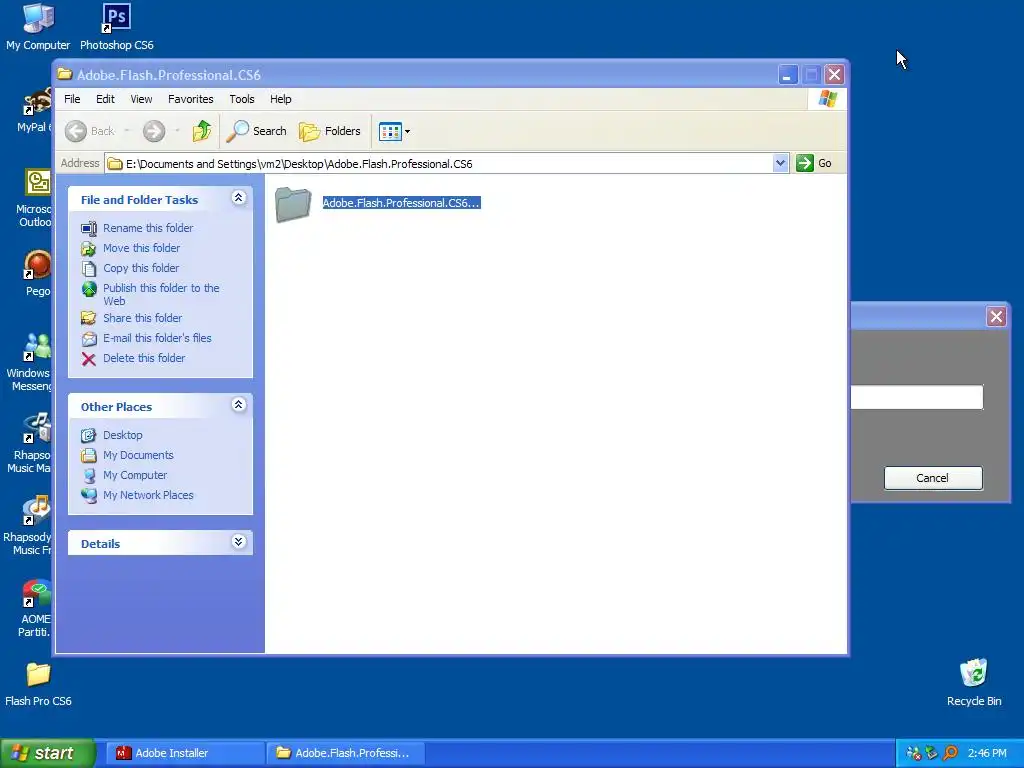
Task: Switch to Adobe Installer taskbar button
Action: tap(184, 753)
